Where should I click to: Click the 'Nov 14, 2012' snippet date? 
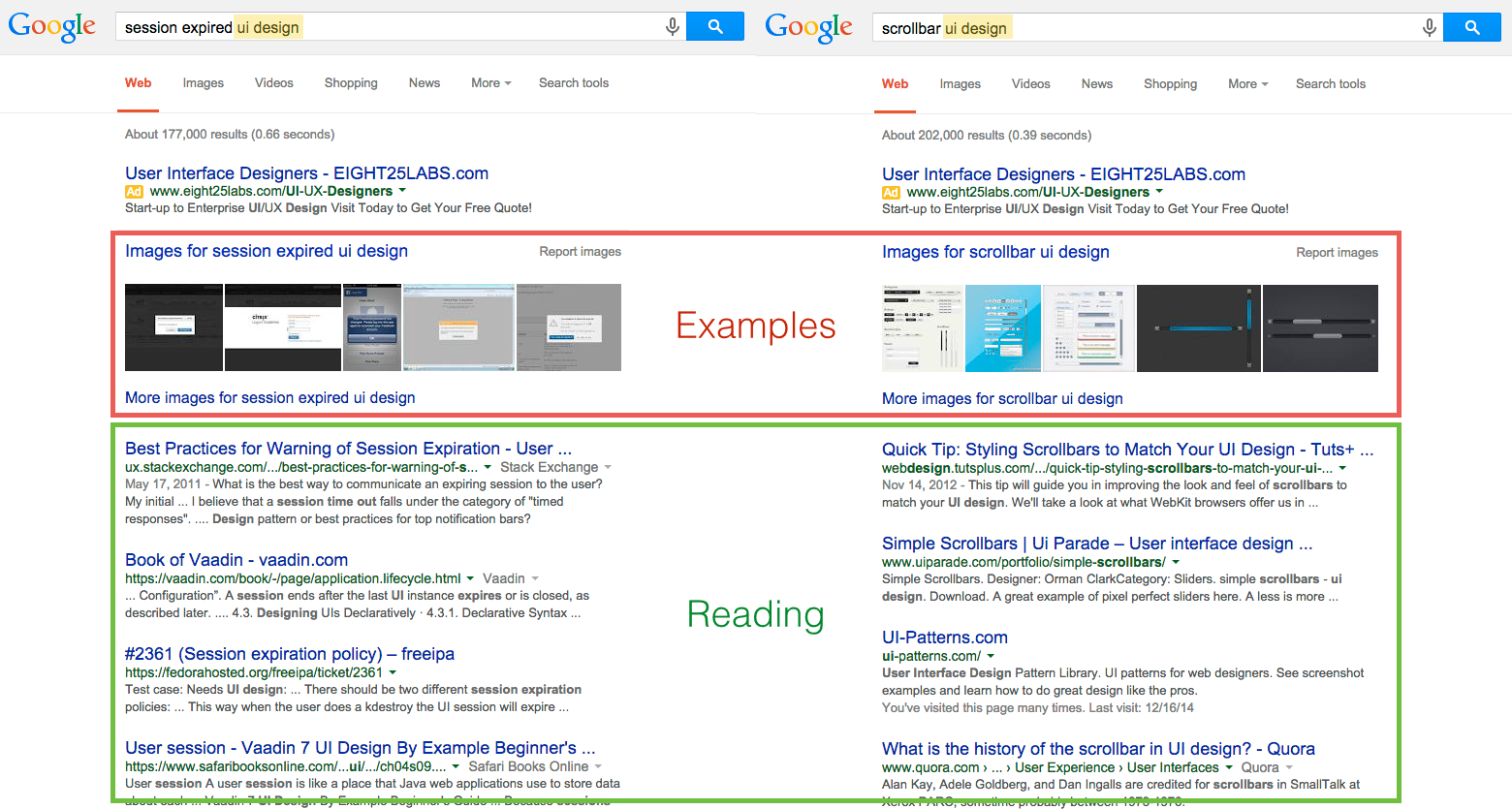coord(920,485)
